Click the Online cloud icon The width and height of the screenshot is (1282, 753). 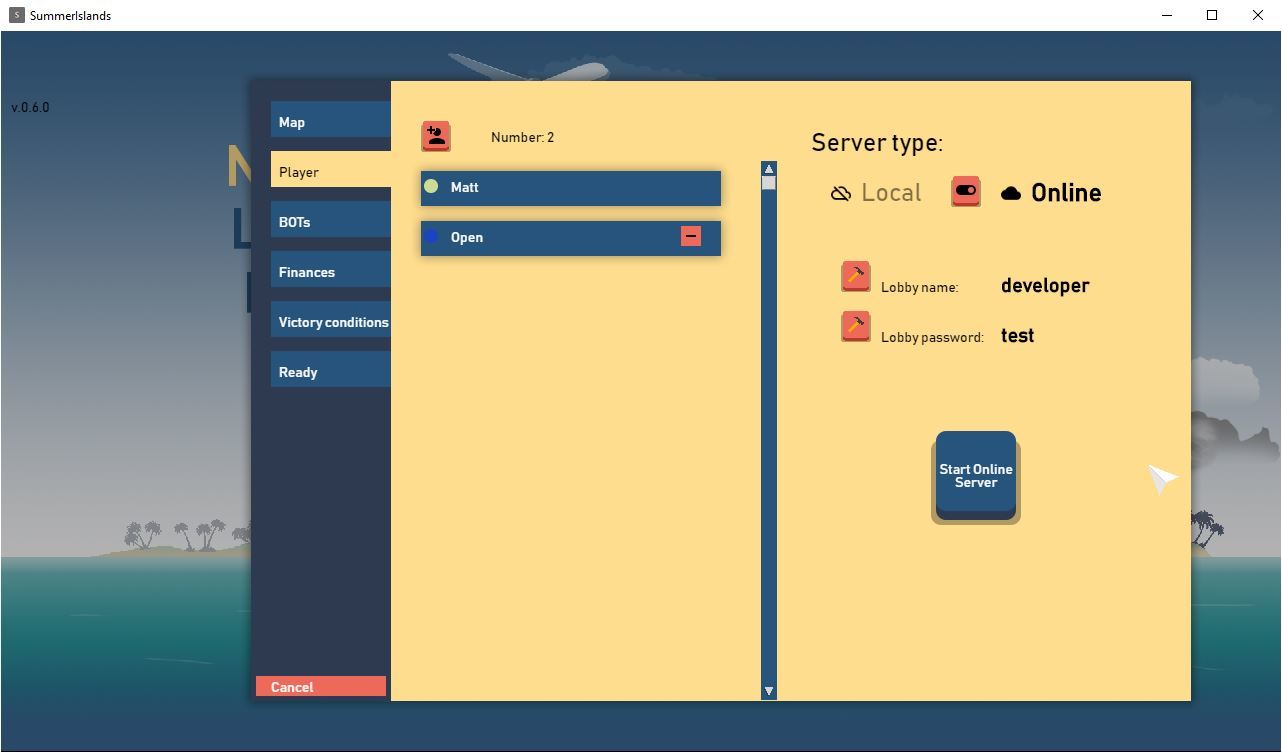1011,193
